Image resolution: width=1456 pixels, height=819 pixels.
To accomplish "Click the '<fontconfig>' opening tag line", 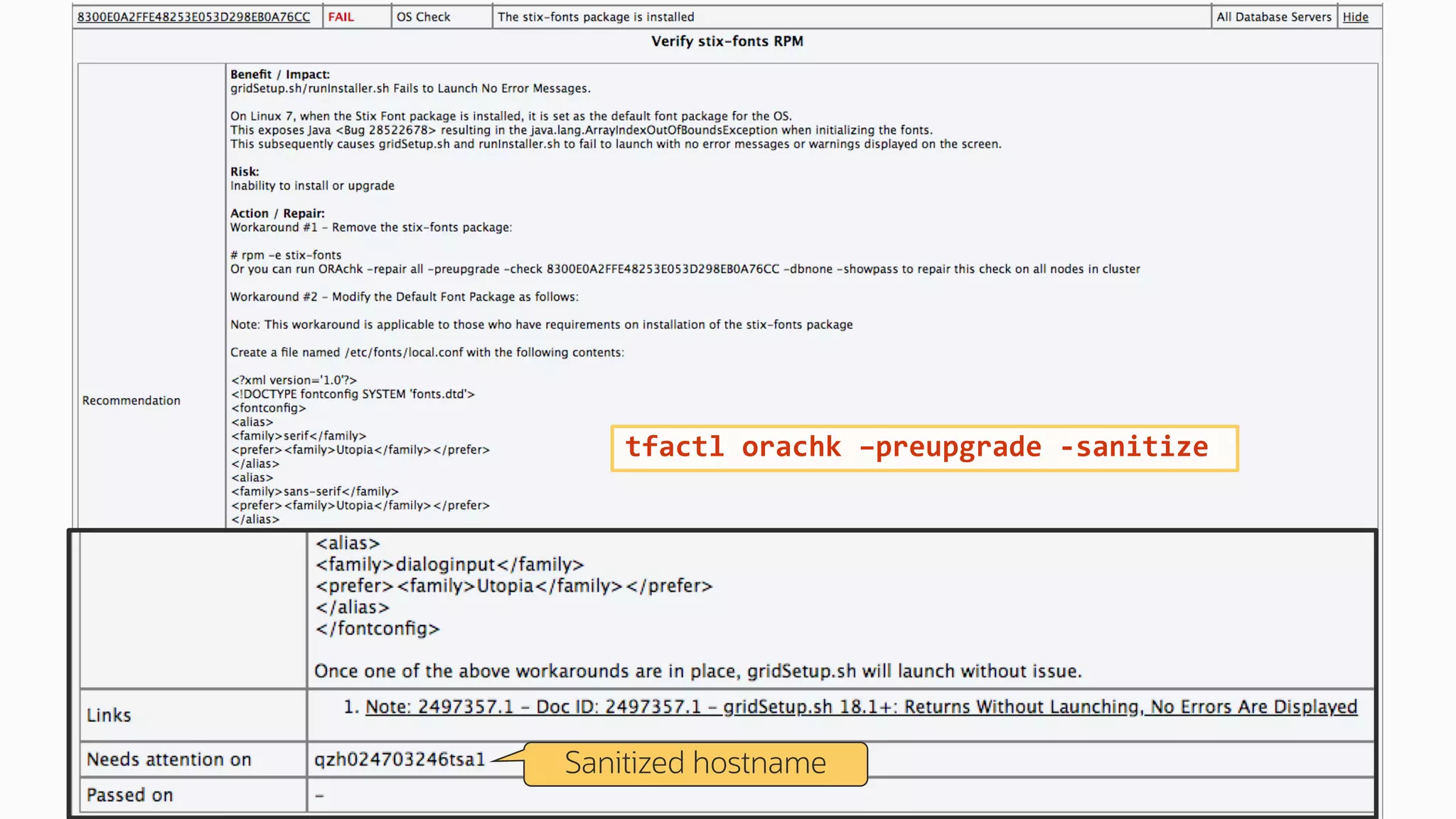I will pos(268,407).
